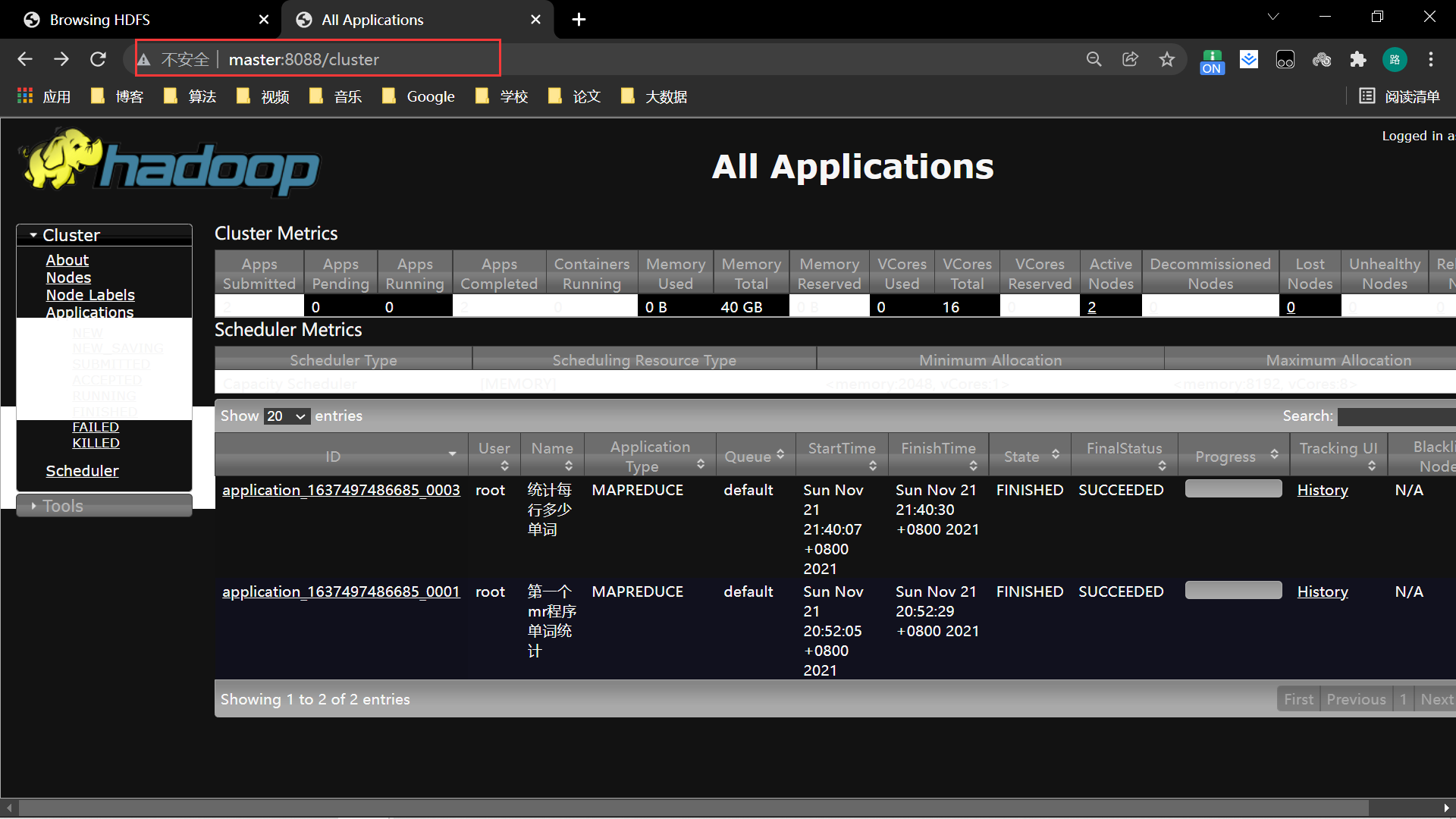Bookmark this page with the star icon
The height and width of the screenshot is (819, 1456).
tap(1166, 59)
